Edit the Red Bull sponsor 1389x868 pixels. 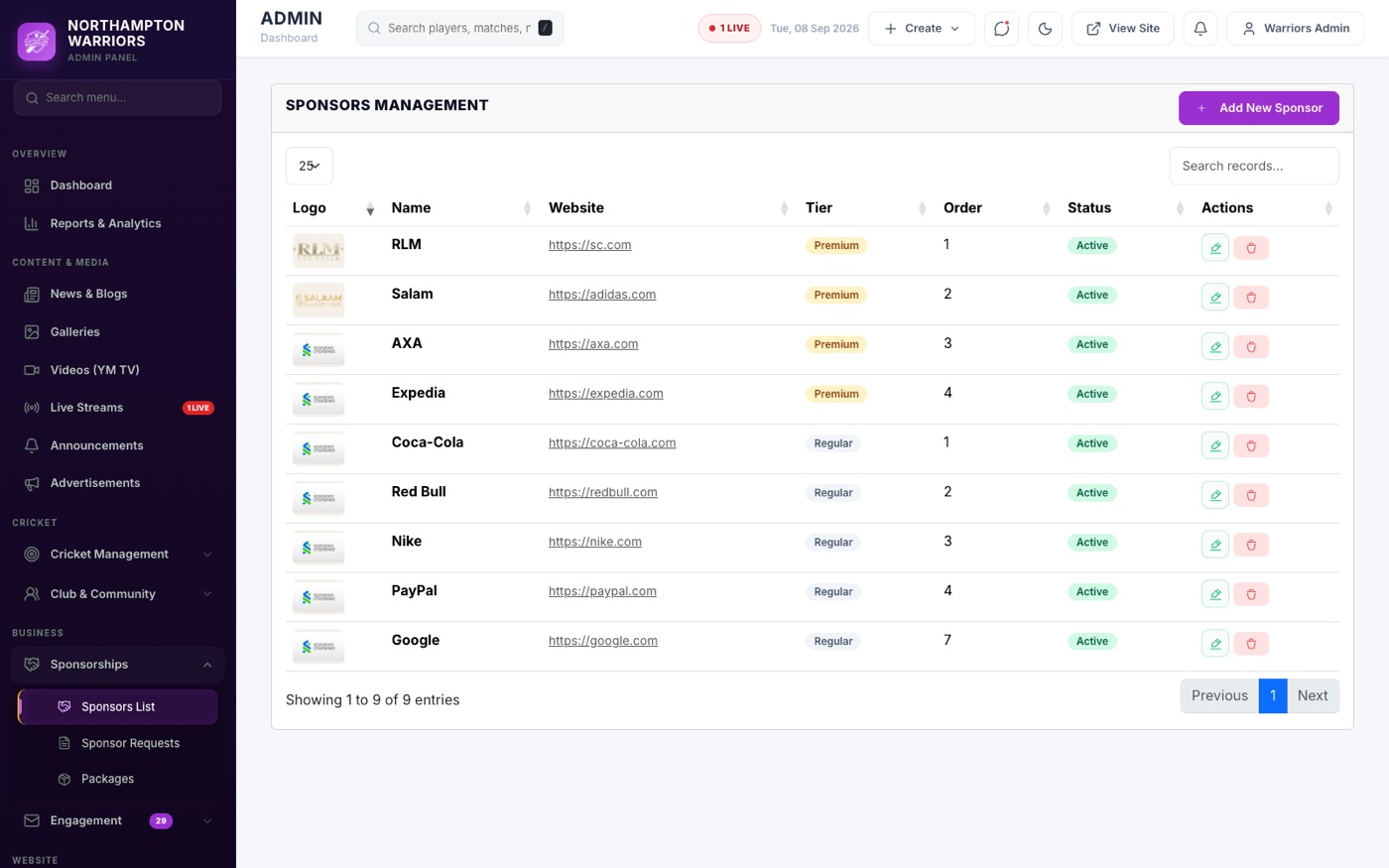point(1214,495)
